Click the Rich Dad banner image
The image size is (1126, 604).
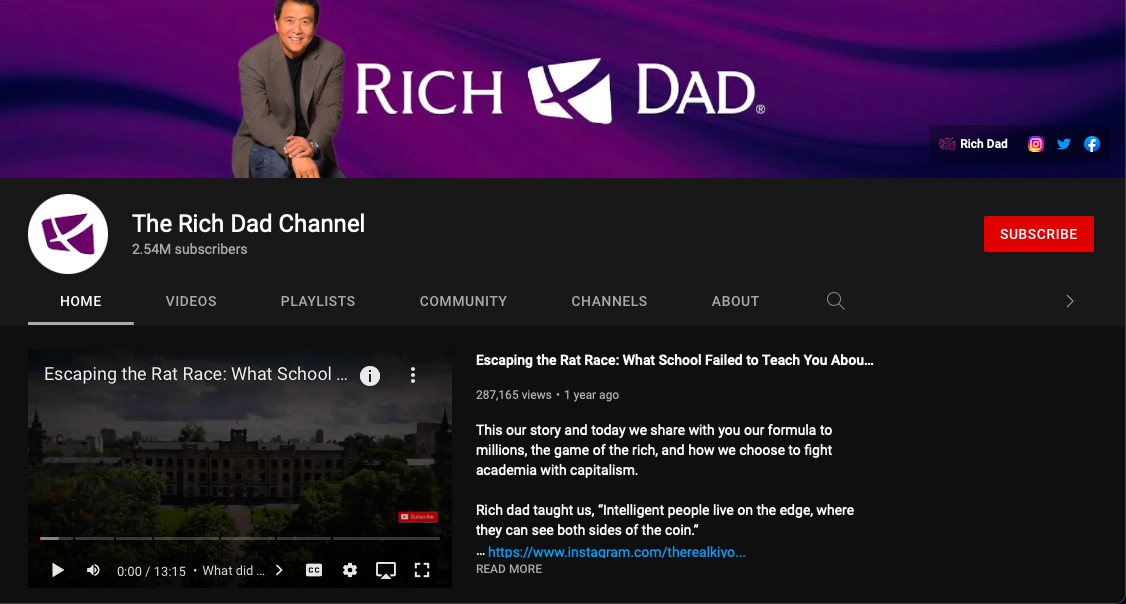point(563,89)
